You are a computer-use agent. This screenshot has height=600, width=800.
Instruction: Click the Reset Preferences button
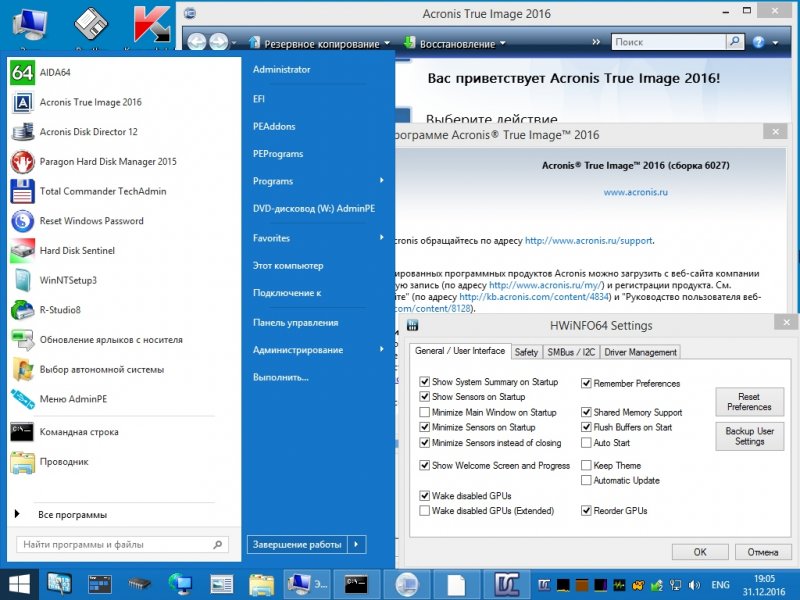pos(749,402)
